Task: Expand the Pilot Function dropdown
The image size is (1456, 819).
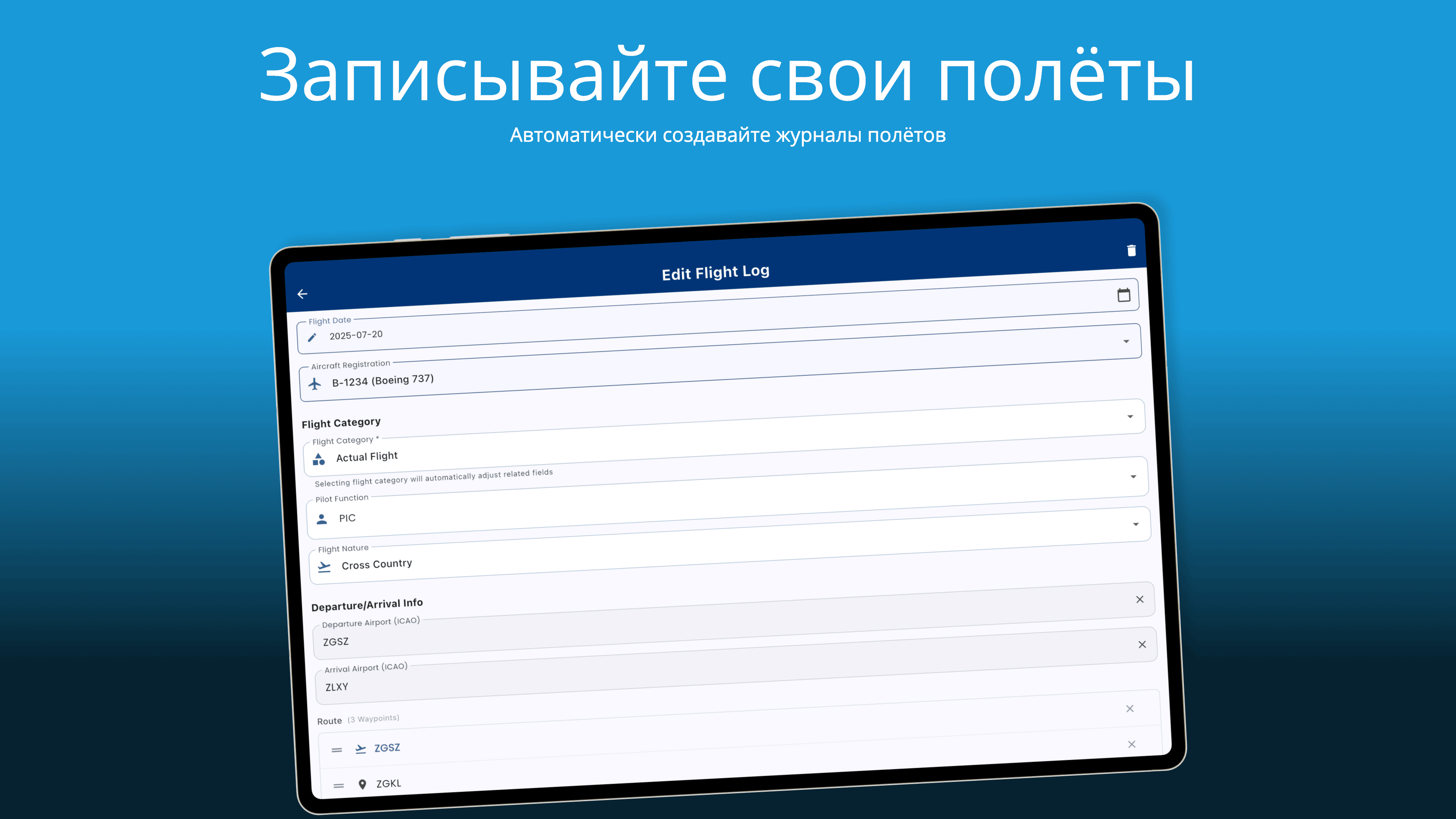Action: coord(1136,524)
